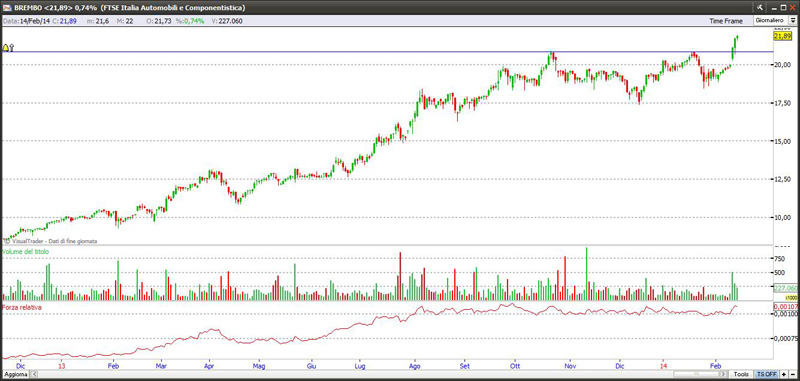Click the red 13 year marker on timeline

[x=62, y=366]
